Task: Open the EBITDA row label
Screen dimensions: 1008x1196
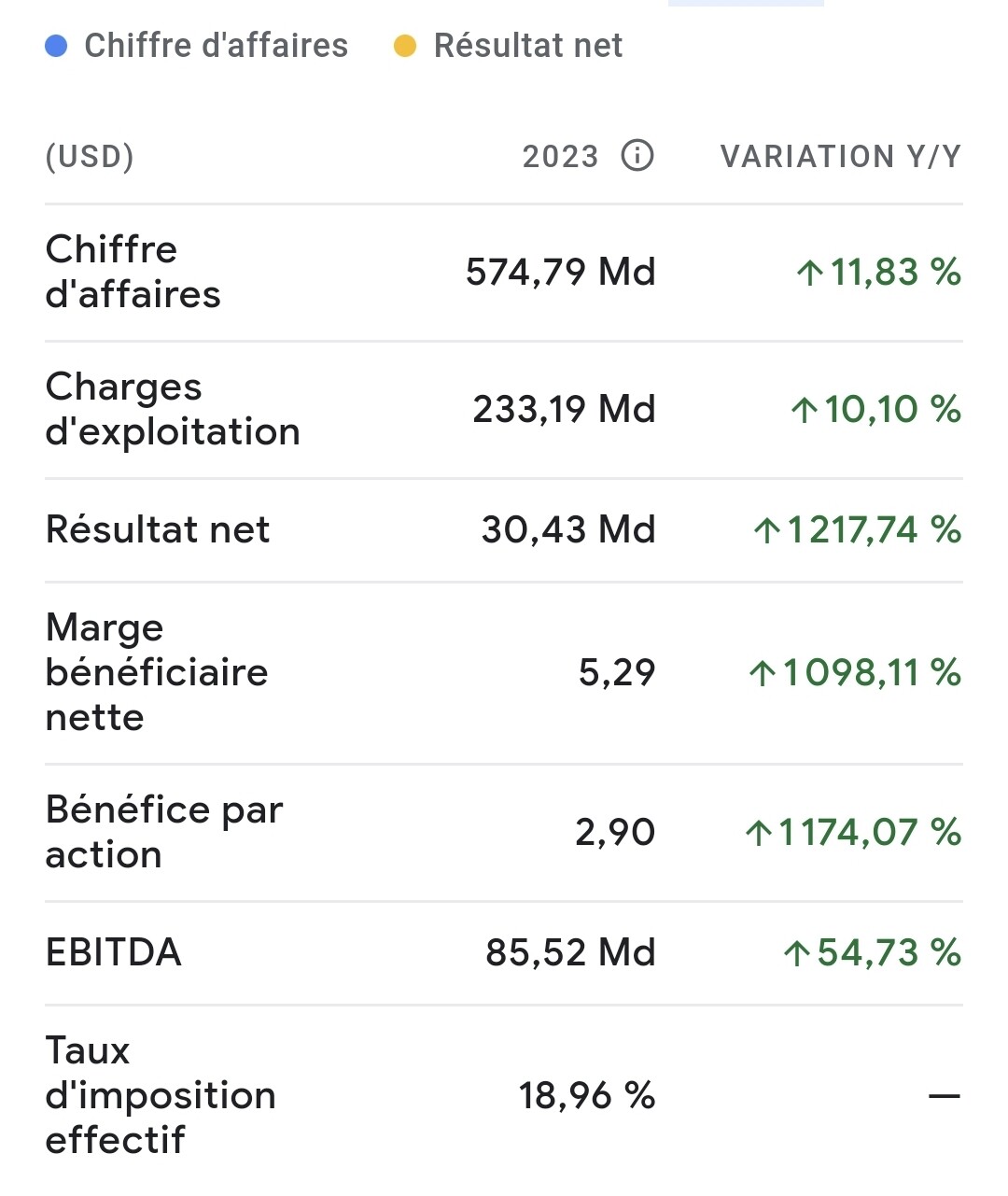Action: coord(113,952)
